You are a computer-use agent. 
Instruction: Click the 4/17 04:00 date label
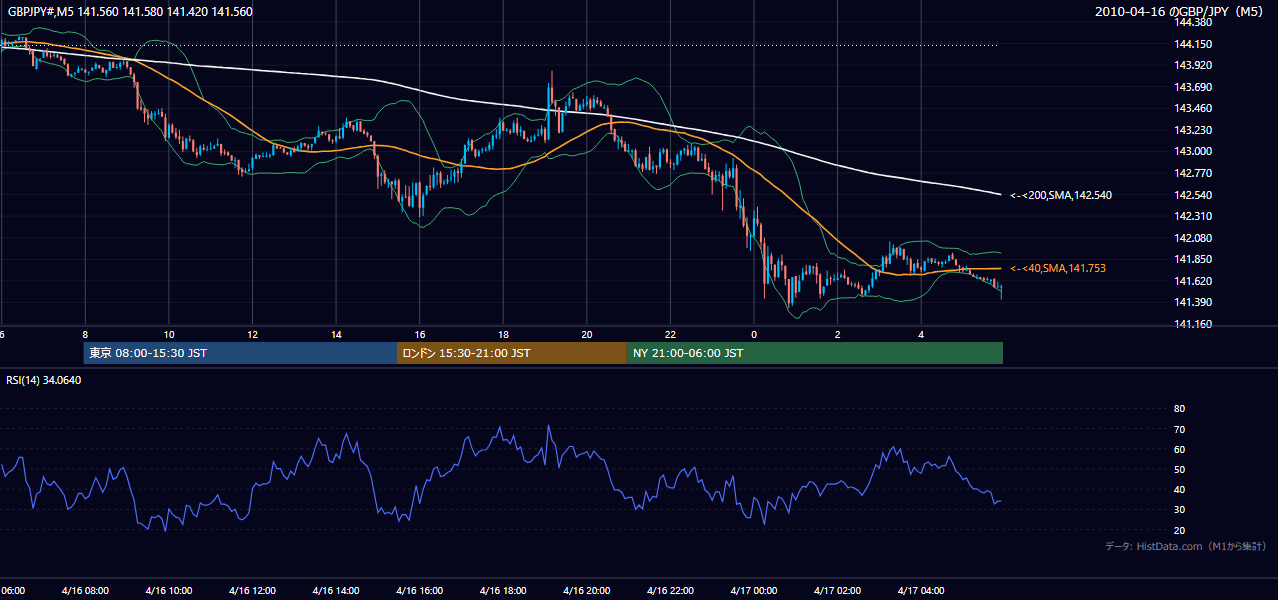921,590
